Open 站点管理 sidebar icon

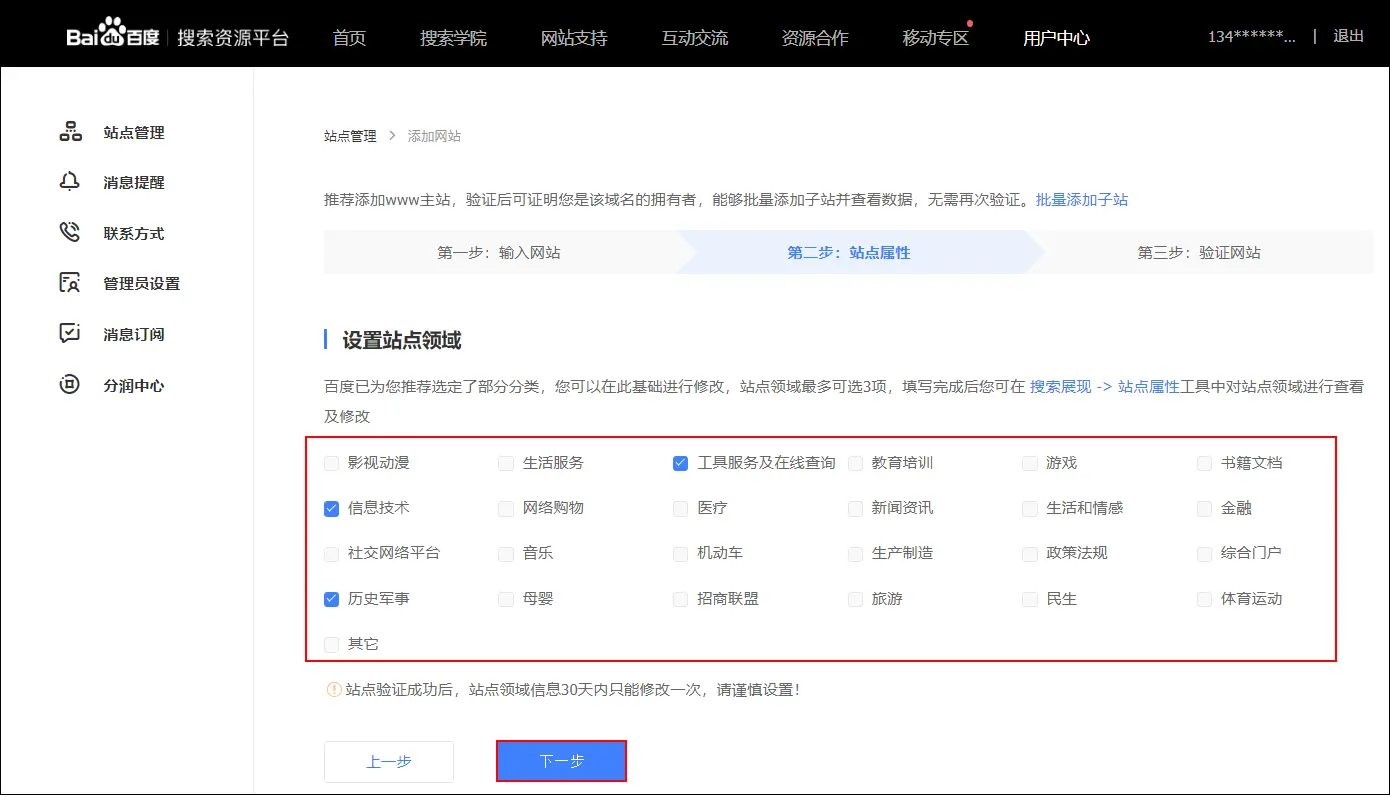click(x=70, y=132)
